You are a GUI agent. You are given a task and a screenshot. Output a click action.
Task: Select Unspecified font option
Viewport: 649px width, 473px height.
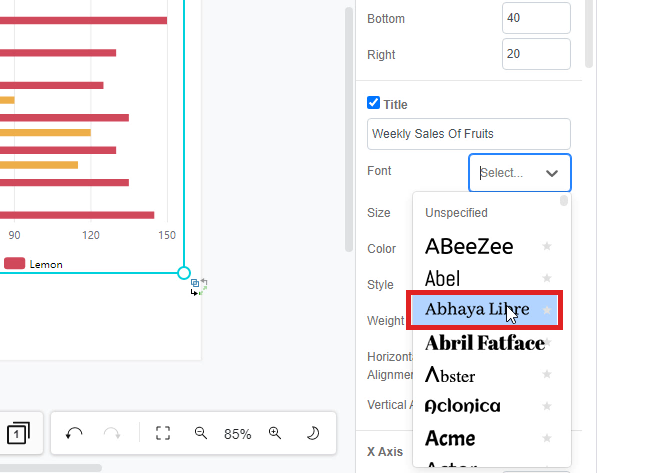pos(457,213)
